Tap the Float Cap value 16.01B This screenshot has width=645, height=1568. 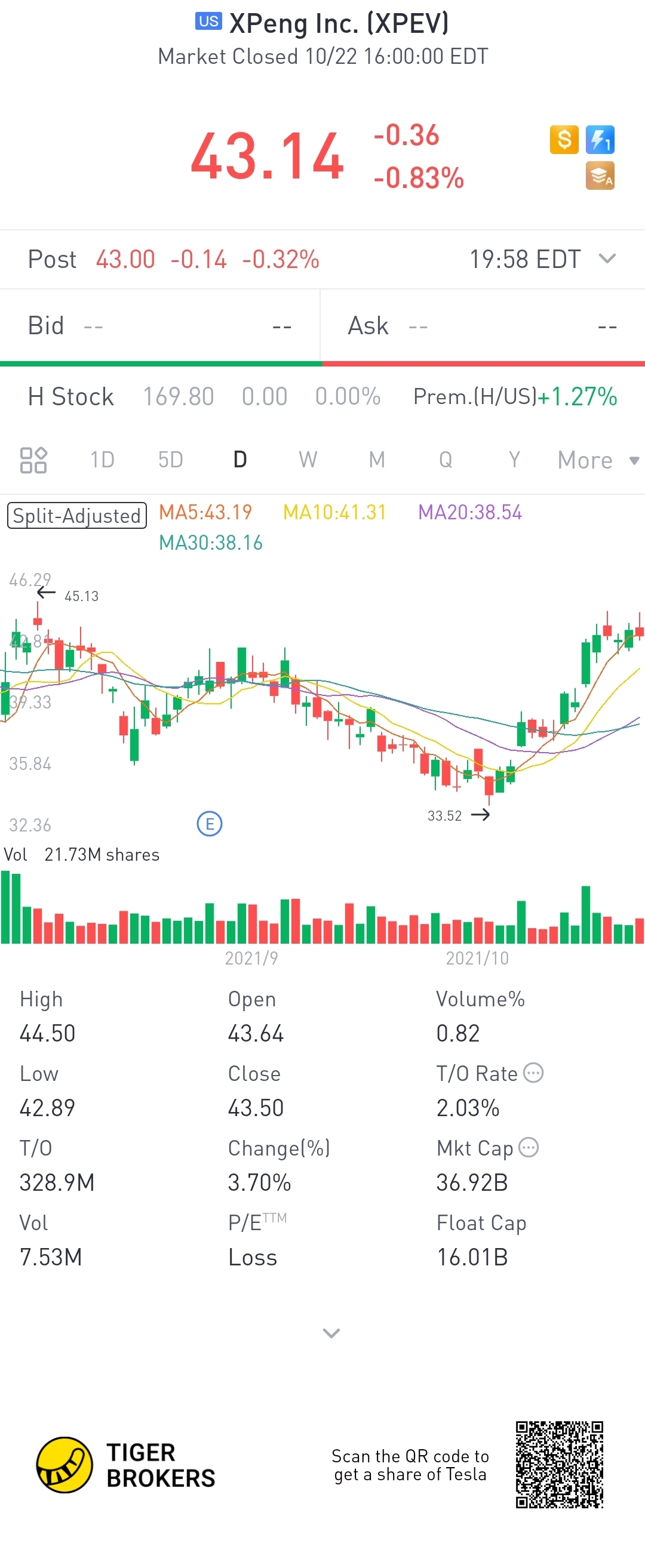pyautogui.click(x=472, y=1257)
